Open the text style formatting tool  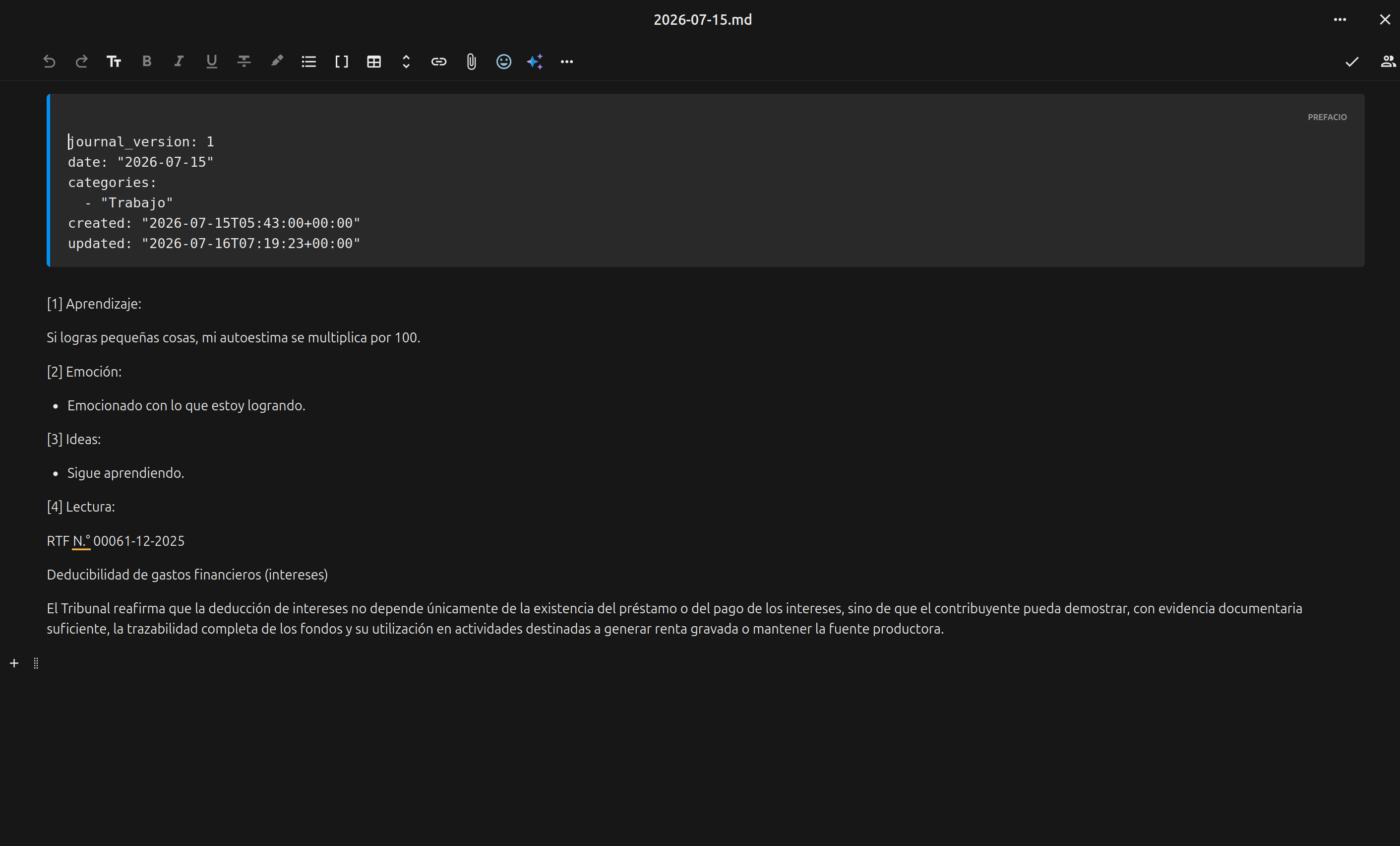click(x=114, y=62)
